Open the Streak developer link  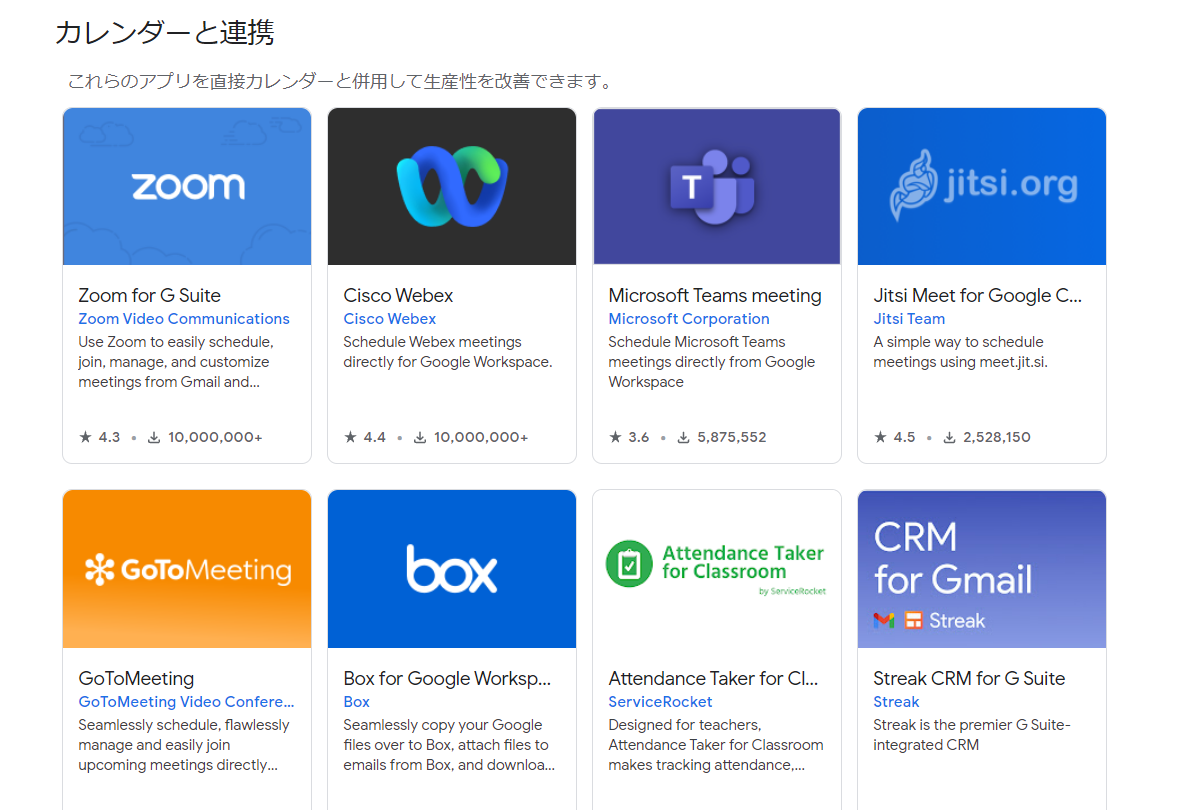coord(896,702)
